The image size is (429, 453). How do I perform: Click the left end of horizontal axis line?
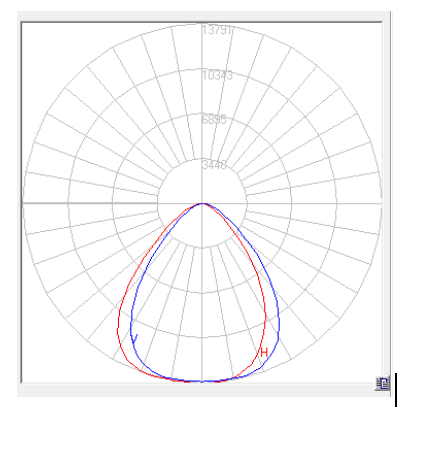(24, 203)
